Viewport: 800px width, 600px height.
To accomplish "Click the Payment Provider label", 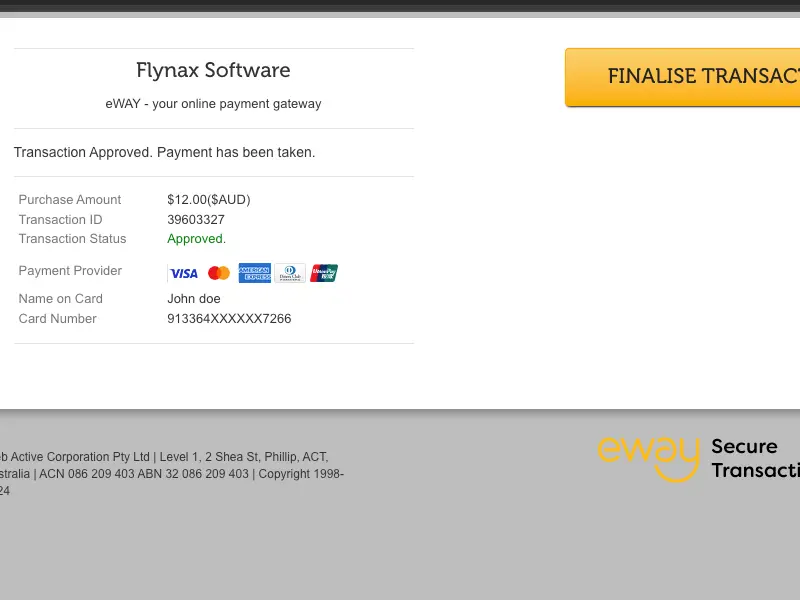I will pos(70,270).
